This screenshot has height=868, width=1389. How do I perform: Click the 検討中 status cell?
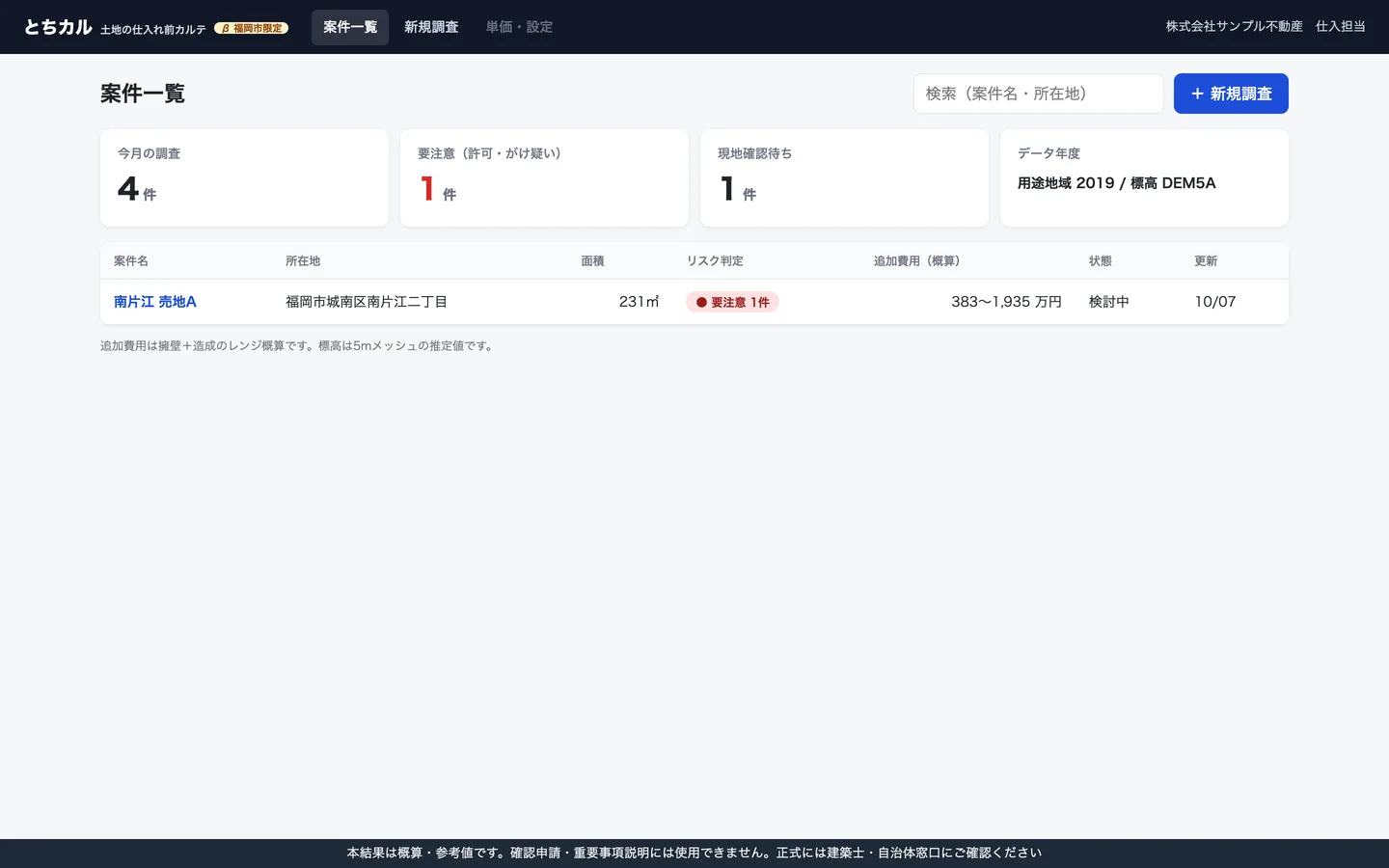tap(1109, 302)
